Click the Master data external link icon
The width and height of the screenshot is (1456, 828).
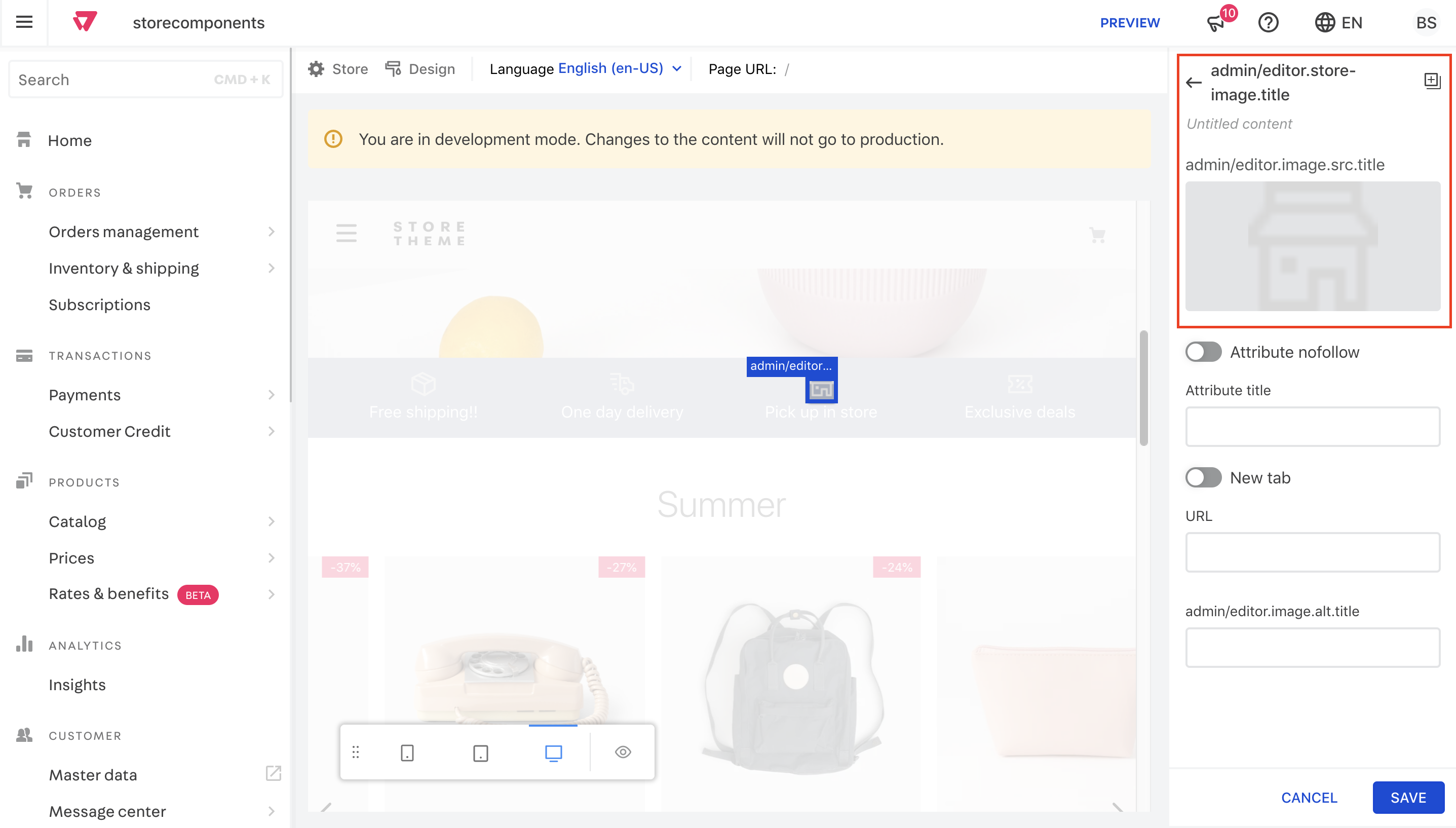pyautogui.click(x=274, y=773)
